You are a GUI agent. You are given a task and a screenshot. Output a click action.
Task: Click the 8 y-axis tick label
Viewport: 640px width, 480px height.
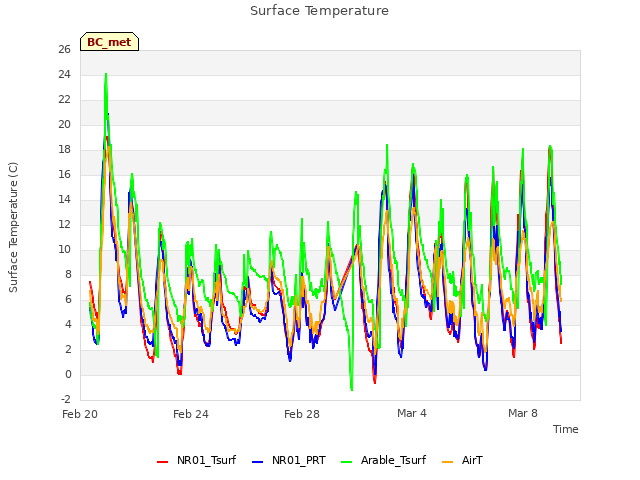click(68, 274)
